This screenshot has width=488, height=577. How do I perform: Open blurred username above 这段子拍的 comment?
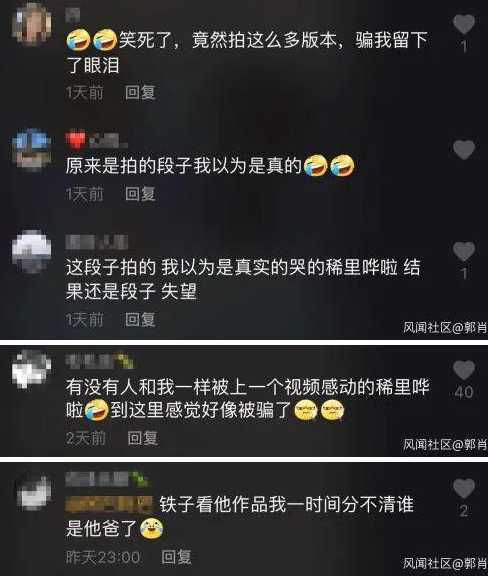[96, 242]
